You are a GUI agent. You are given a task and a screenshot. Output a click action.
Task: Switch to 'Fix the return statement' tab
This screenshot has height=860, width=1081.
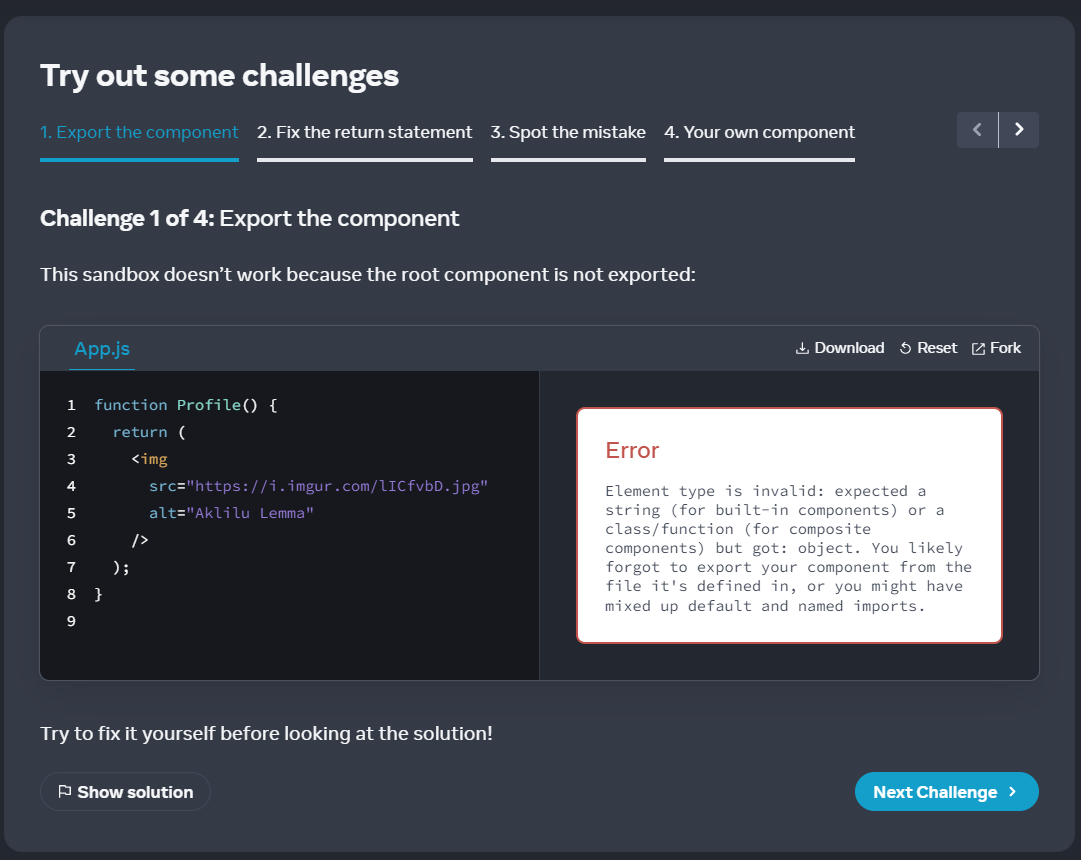click(x=365, y=132)
